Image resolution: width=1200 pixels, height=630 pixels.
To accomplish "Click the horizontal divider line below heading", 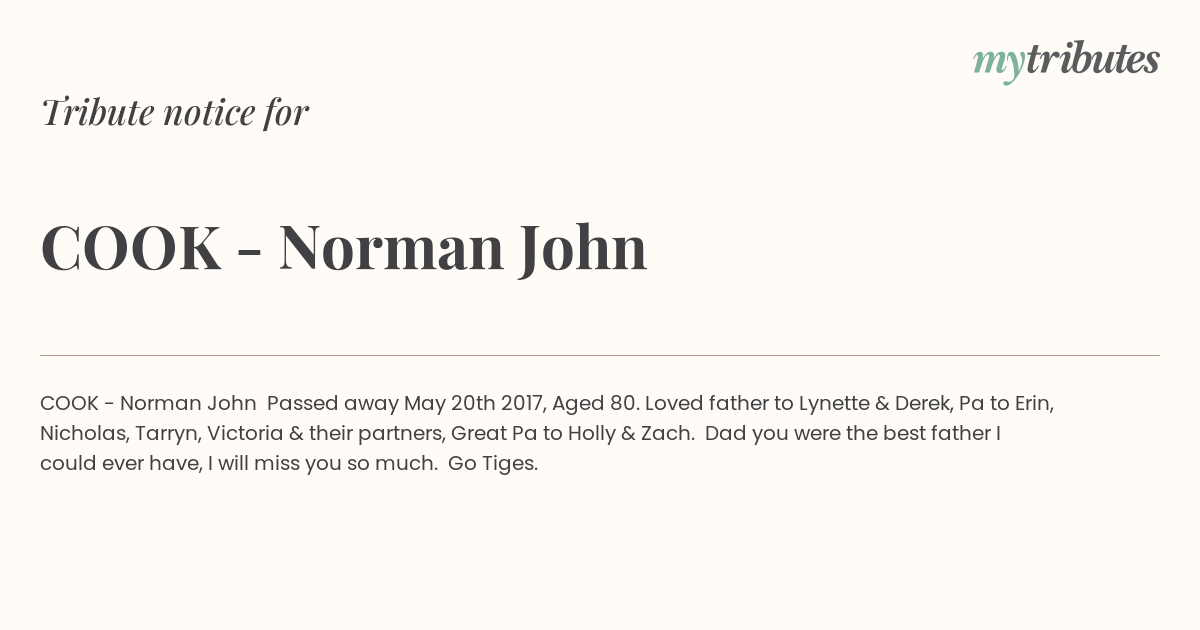I will pyautogui.click(x=600, y=355).
